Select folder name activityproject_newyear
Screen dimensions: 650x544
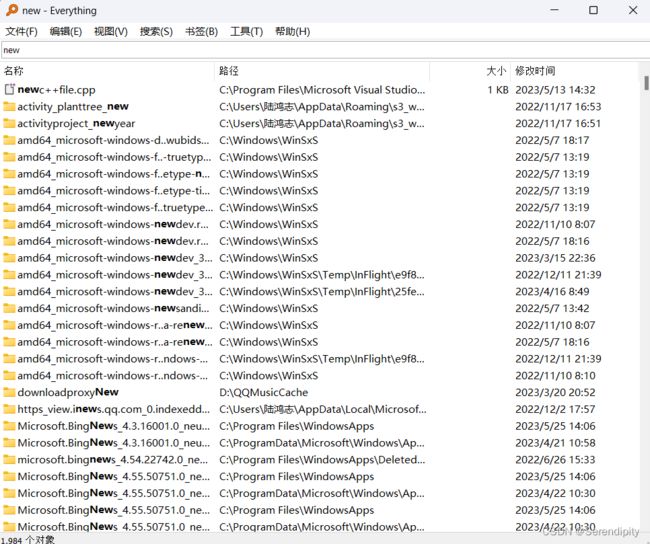pyautogui.click(x=76, y=124)
